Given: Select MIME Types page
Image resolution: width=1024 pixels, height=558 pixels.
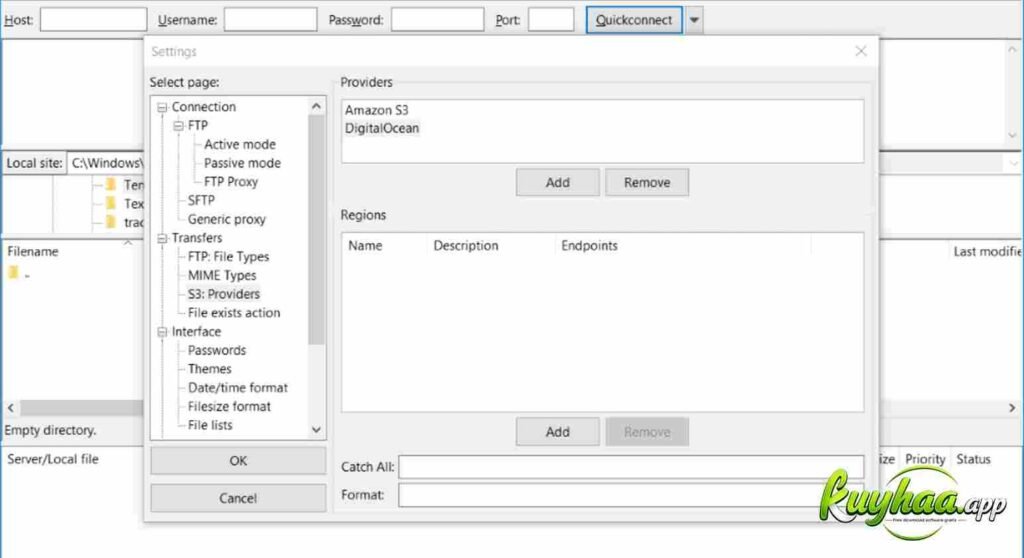Looking at the screenshot, I should [222, 276].
